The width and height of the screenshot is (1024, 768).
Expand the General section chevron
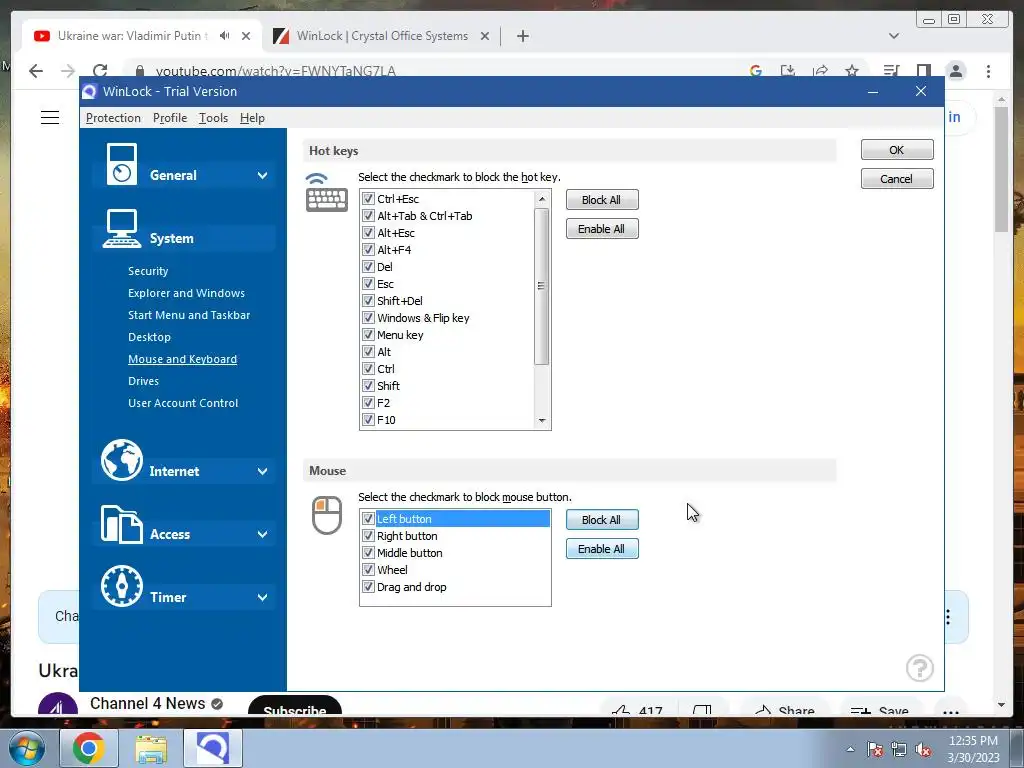(263, 175)
